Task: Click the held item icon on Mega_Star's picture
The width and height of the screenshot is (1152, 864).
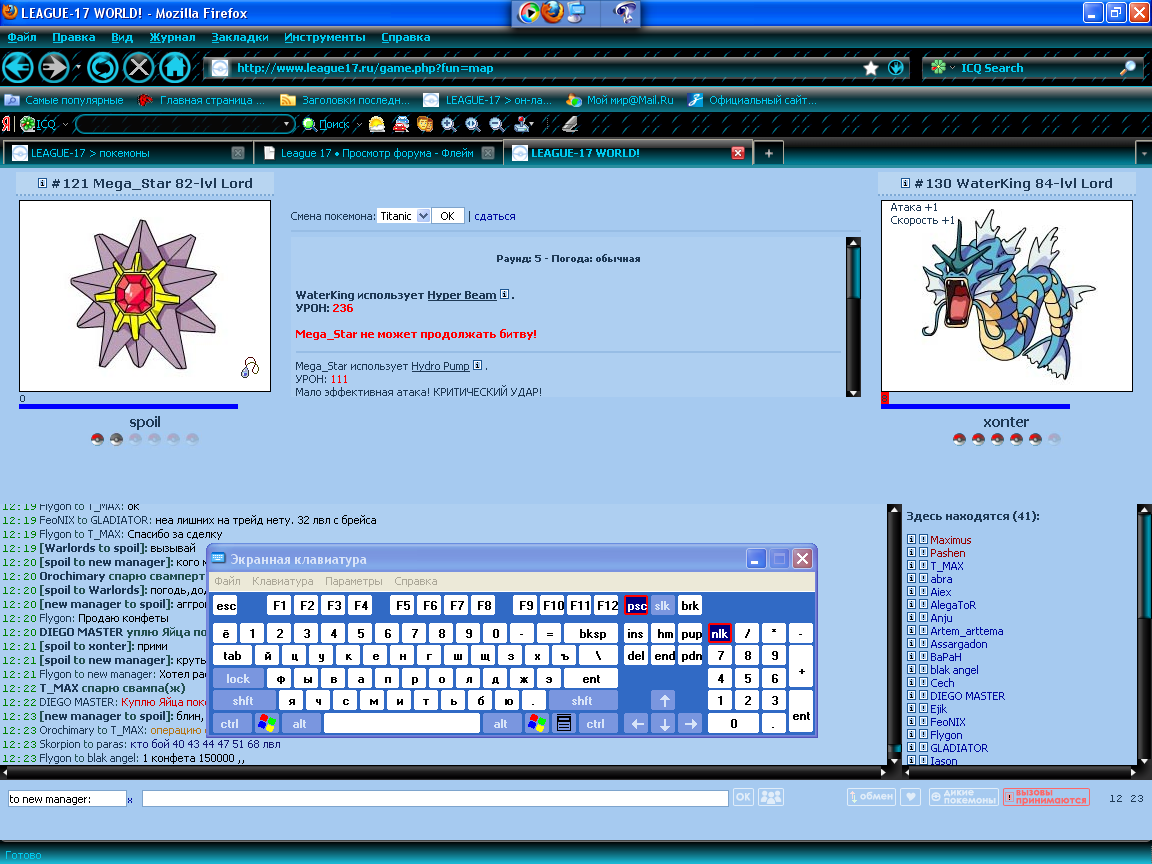Action: pos(250,367)
